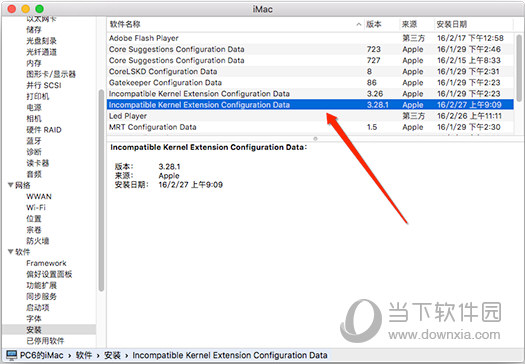Select 功能扩展 under 软件
525x364 pixels.
tap(42, 285)
